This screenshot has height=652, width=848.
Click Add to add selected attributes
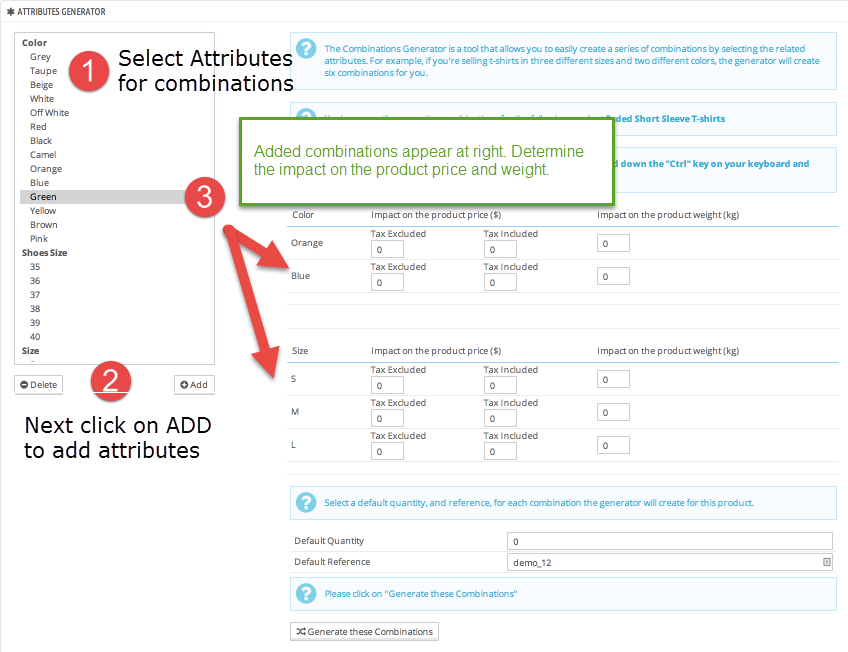click(194, 385)
